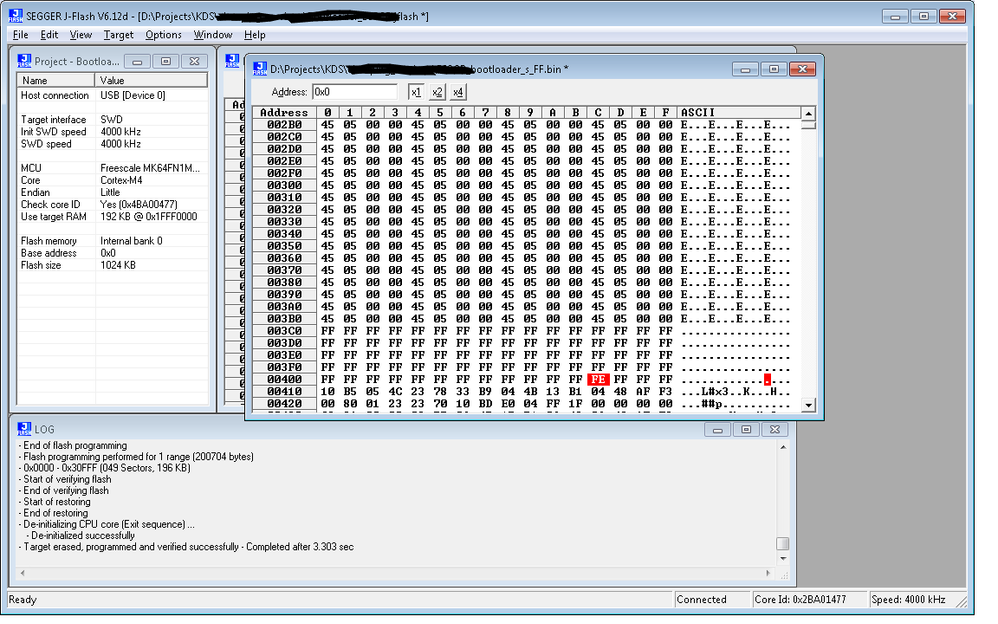
Task: Open the Options menu
Action: 163,34
